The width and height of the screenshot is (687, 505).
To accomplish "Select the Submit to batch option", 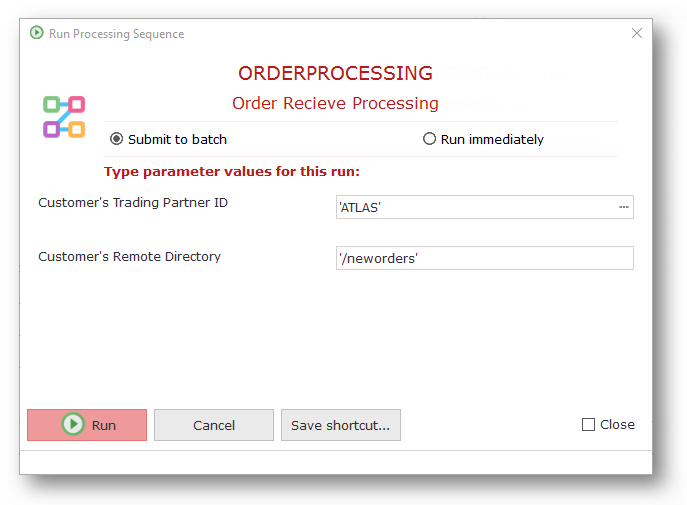I will [117, 139].
